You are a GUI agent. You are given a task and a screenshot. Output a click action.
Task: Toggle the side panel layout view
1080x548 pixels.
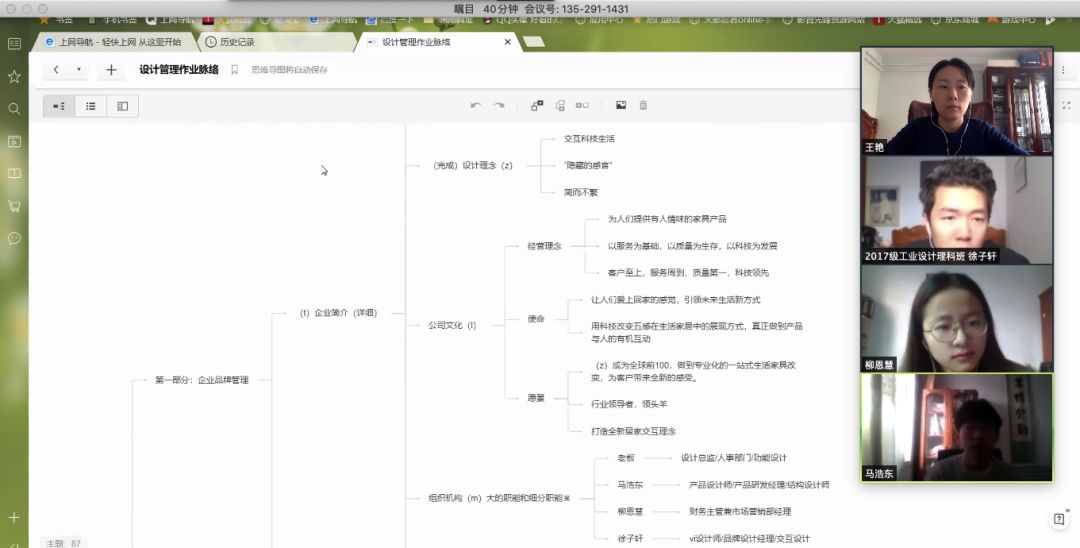[122, 106]
